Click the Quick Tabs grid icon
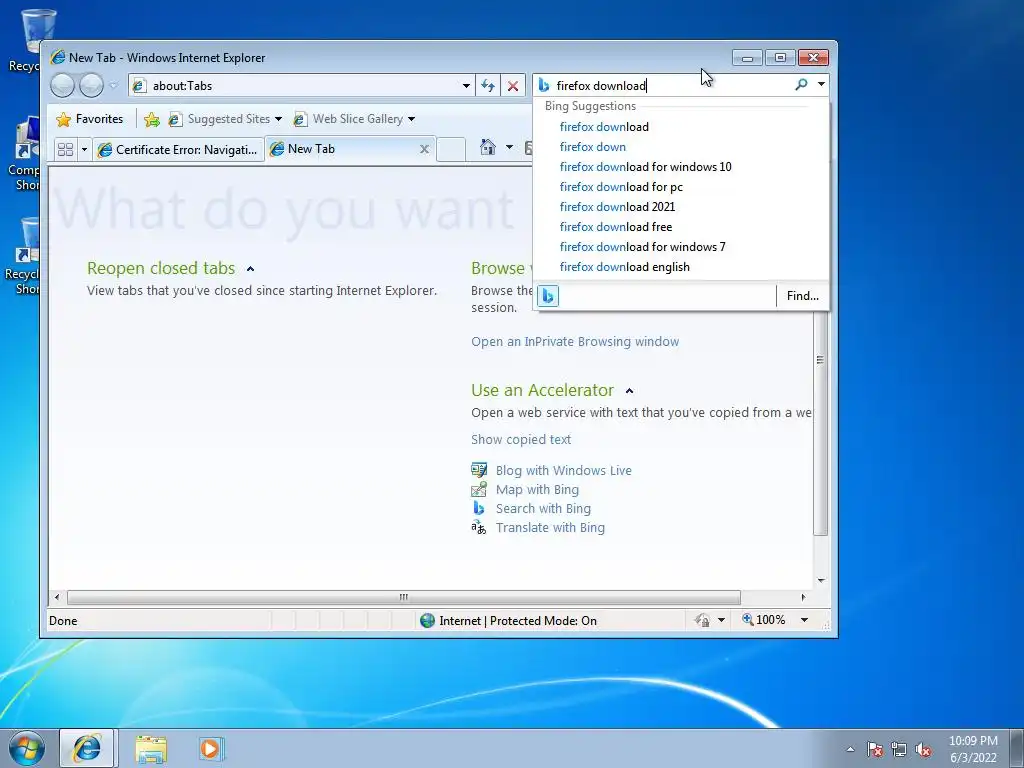Screen dimensions: 1024x768 pos(65,150)
